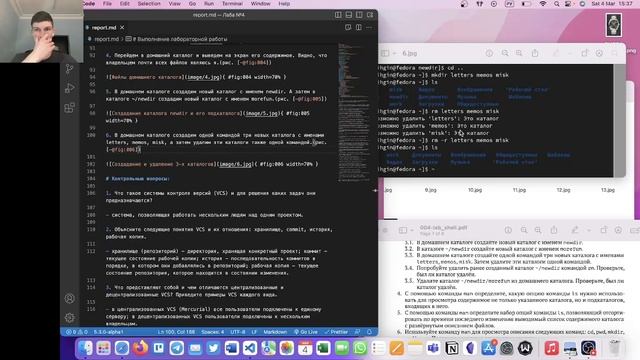Click Prettier status bar item
This screenshot has height=360, width=640.
click(x=336, y=332)
